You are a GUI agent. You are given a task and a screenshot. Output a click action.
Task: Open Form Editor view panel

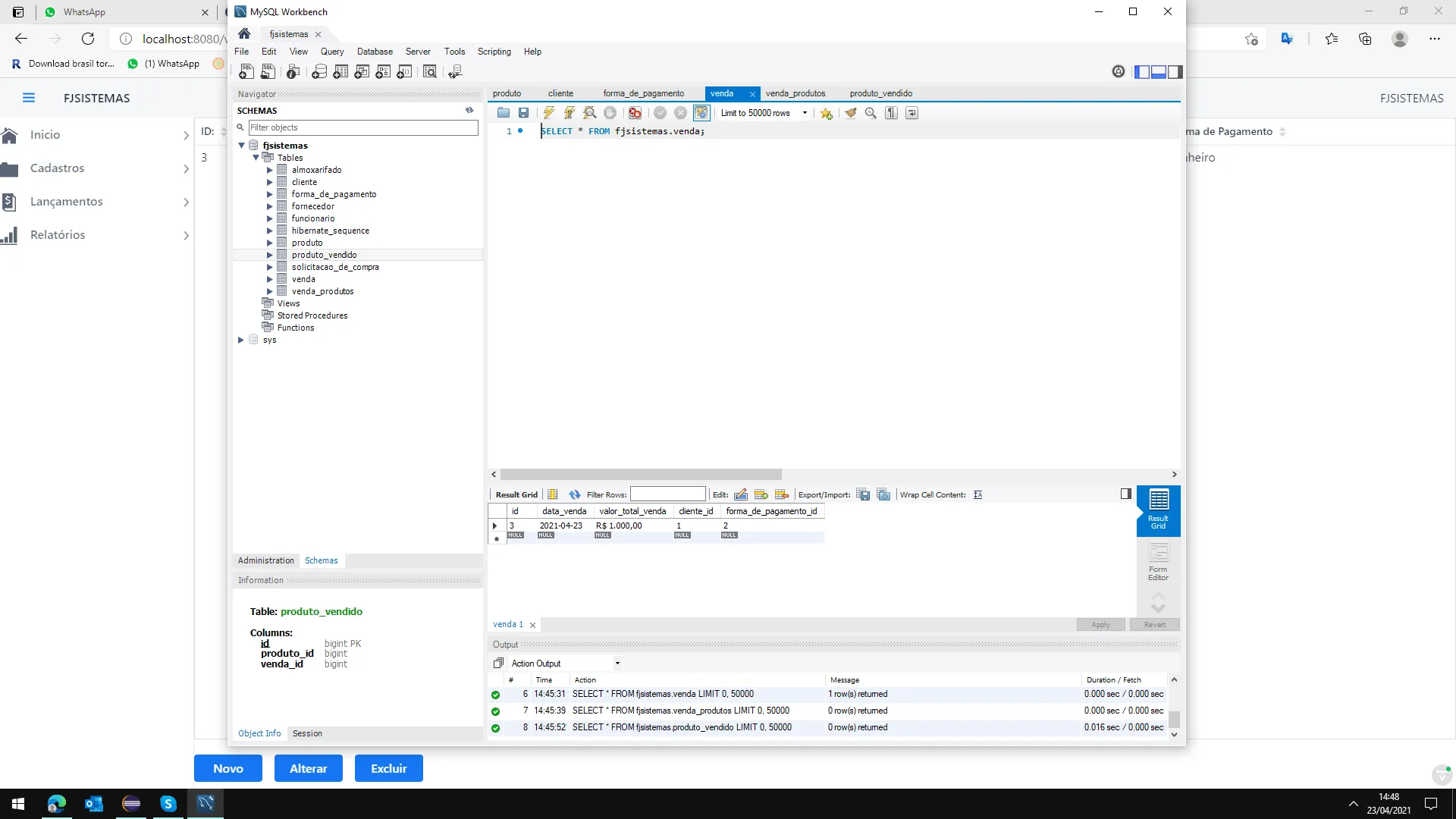click(1158, 561)
